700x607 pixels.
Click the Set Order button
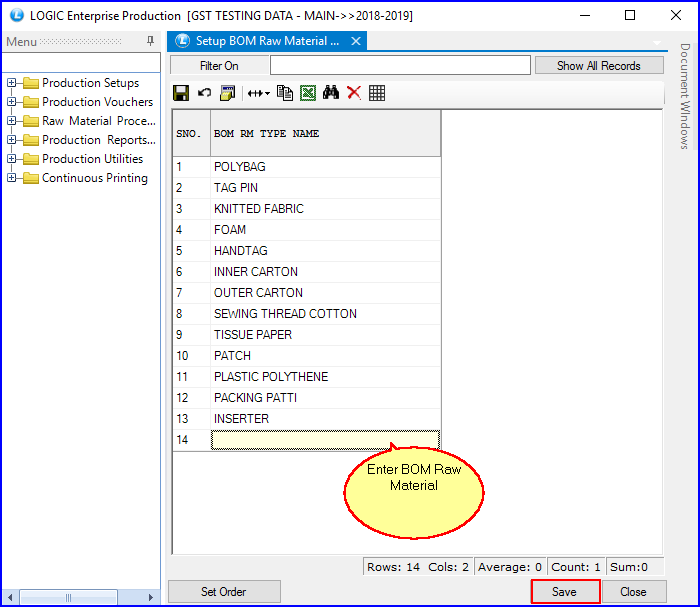coord(224,591)
